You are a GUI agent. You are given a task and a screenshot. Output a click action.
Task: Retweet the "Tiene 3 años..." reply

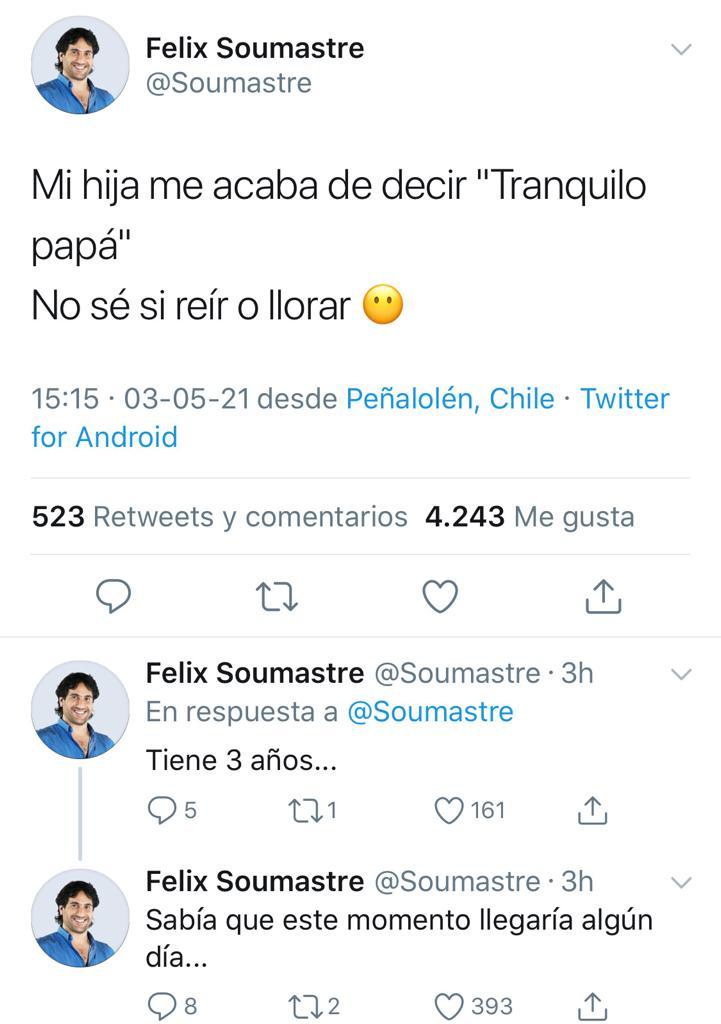pyautogui.click(x=305, y=810)
